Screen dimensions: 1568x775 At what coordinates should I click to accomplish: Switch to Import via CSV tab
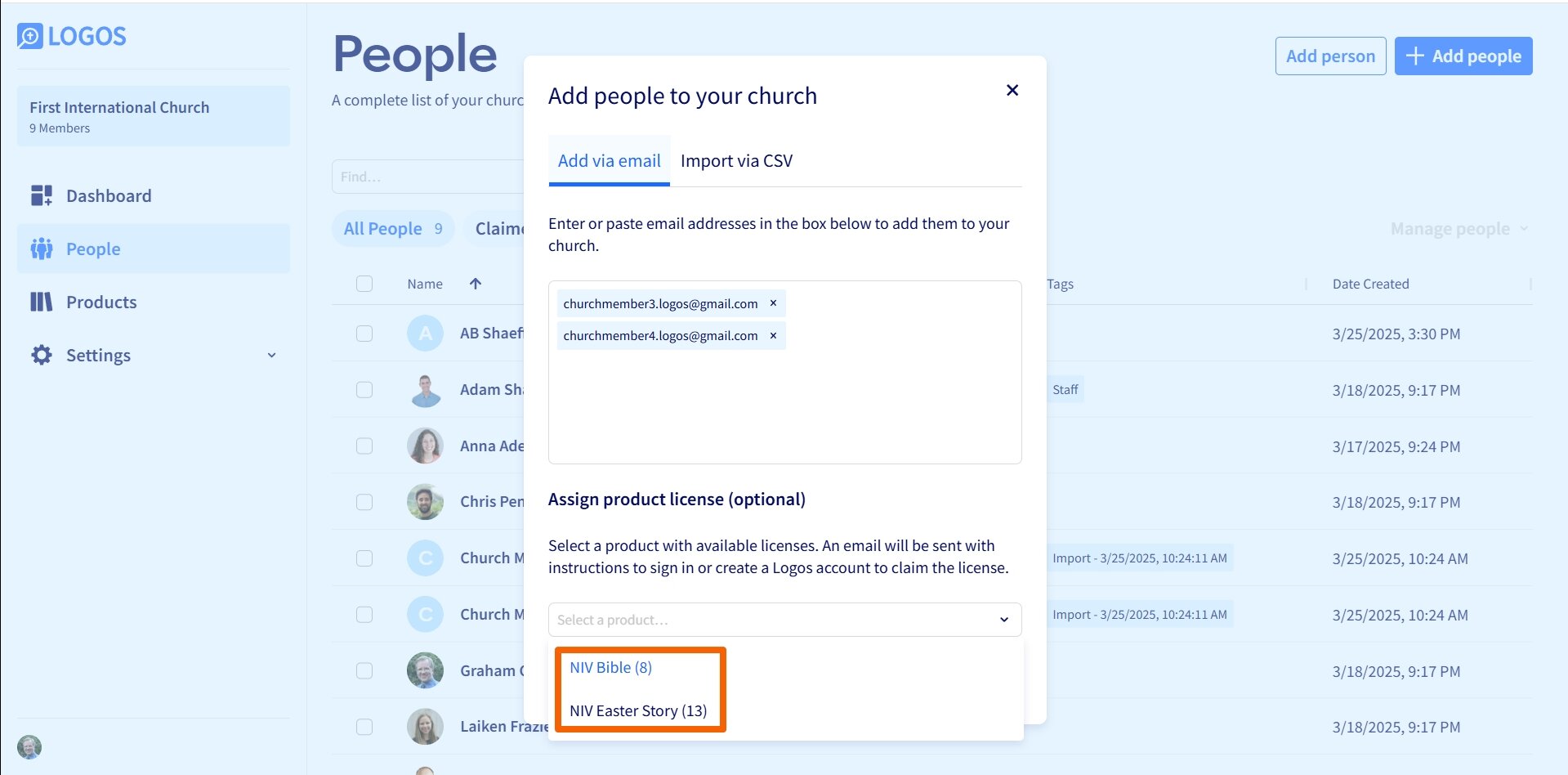tap(736, 160)
